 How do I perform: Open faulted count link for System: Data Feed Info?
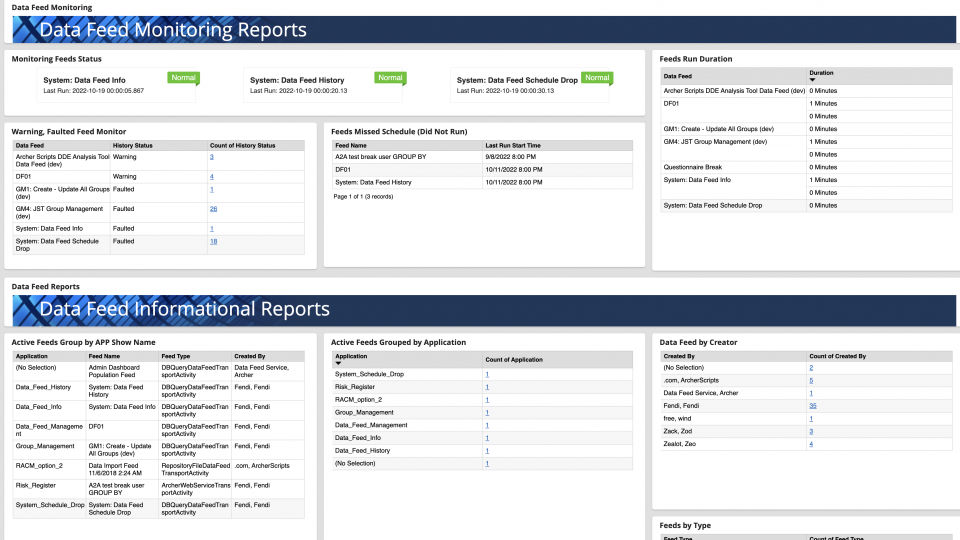coord(212,229)
